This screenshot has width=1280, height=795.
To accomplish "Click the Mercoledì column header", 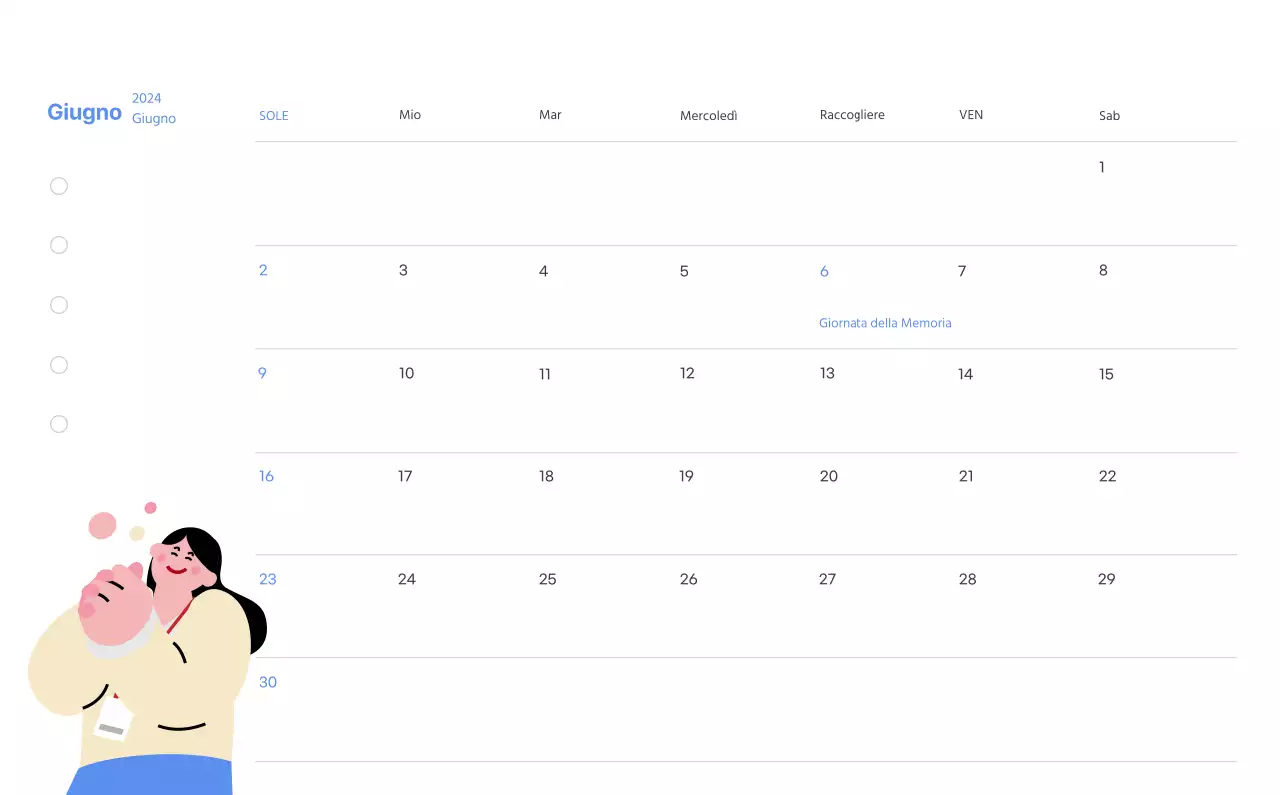I will [709, 115].
